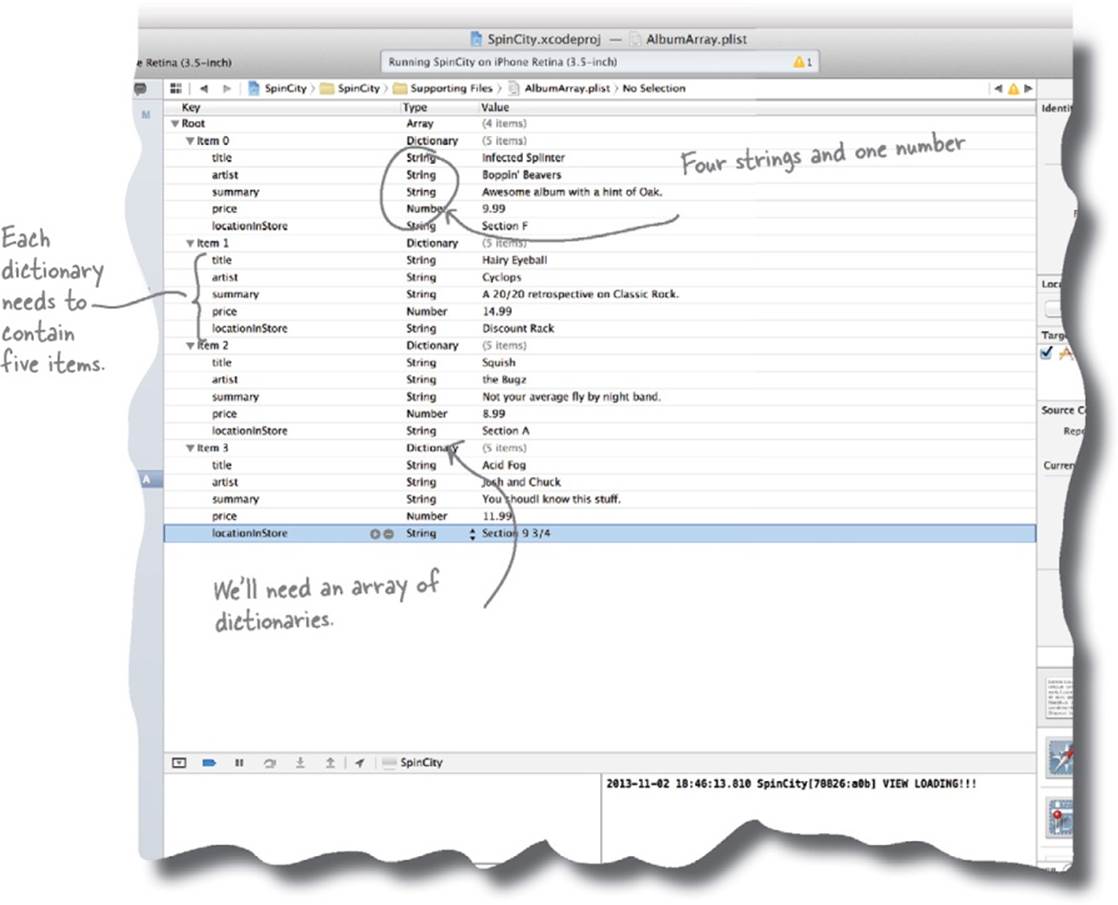
Task: Collapse Item 3 dictionary
Action: coord(190,448)
